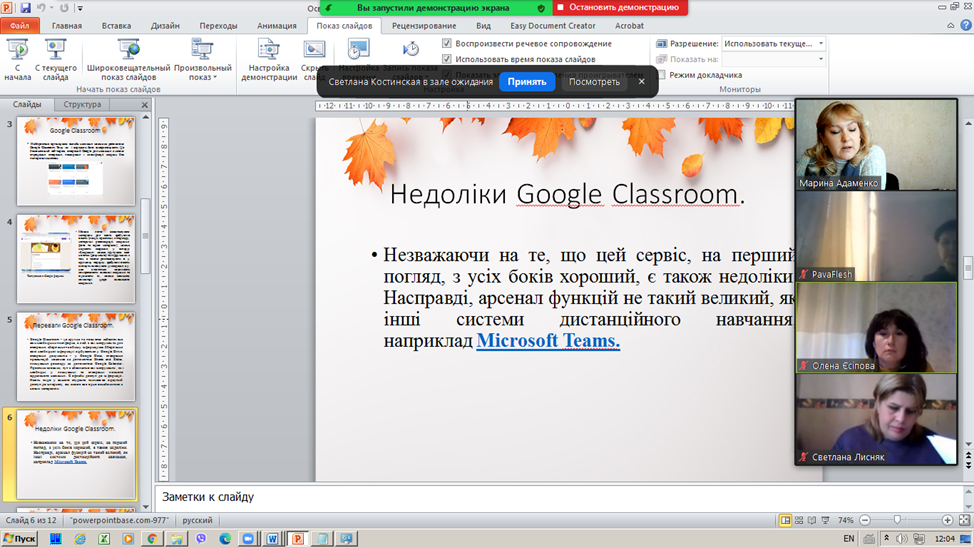The height and width of the screenshot is (548, 974).
Task: Open the Easy Document Creator tab
Action: tap(552, 25)
